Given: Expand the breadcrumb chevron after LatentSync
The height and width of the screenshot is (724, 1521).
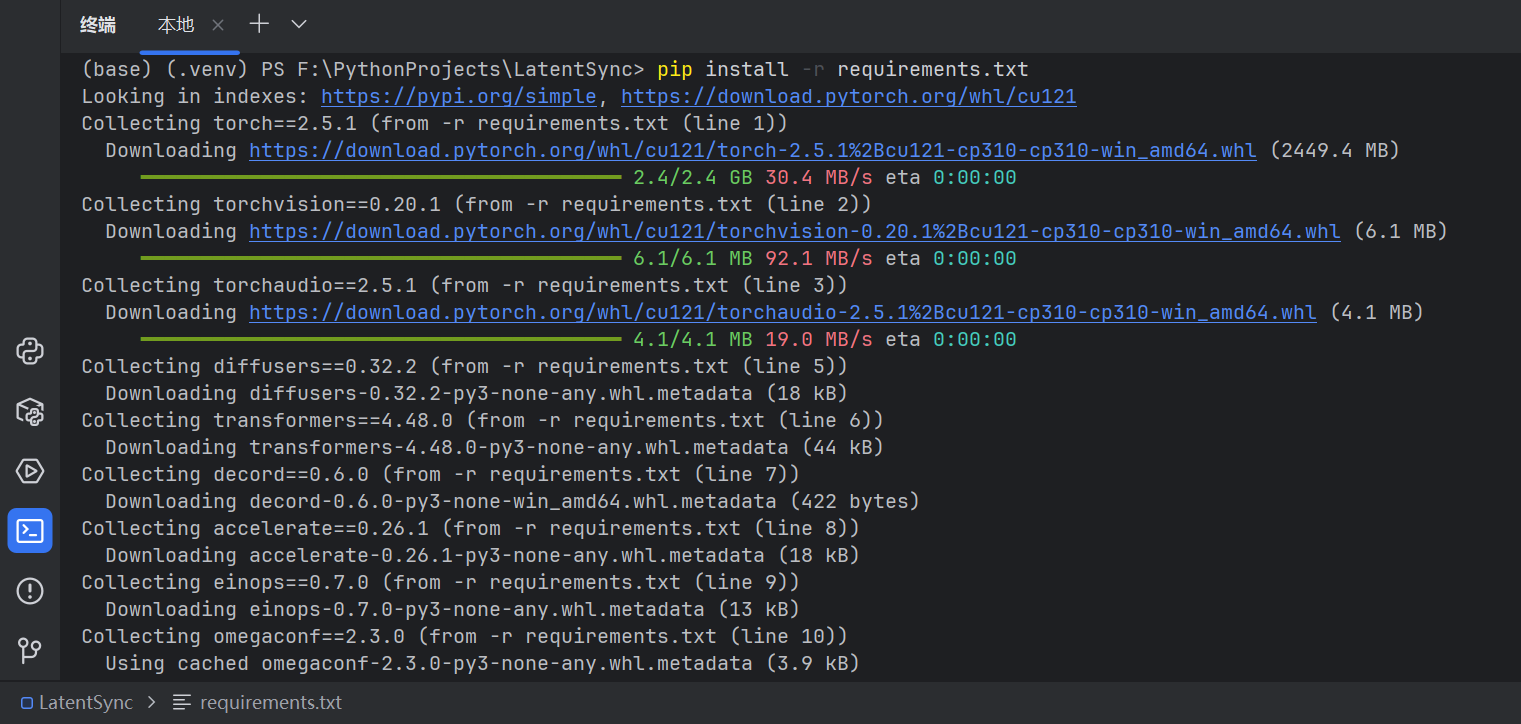Looking at the screenshot, I should pos(152,703).
